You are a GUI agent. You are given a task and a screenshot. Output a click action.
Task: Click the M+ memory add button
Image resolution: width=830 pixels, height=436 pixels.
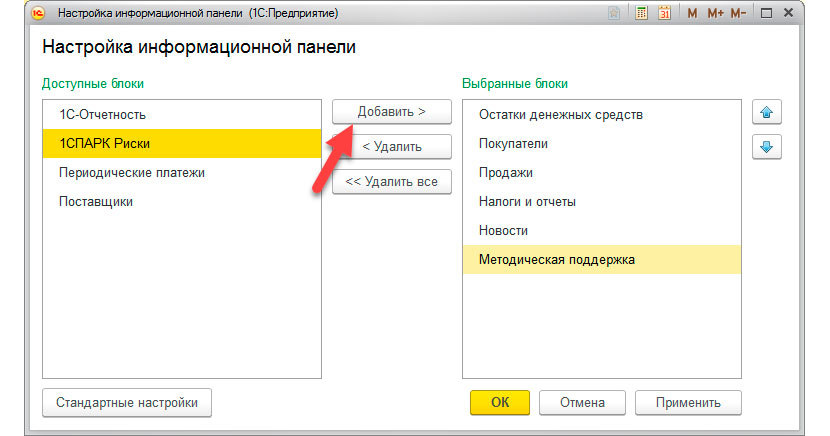coord(715,14)
